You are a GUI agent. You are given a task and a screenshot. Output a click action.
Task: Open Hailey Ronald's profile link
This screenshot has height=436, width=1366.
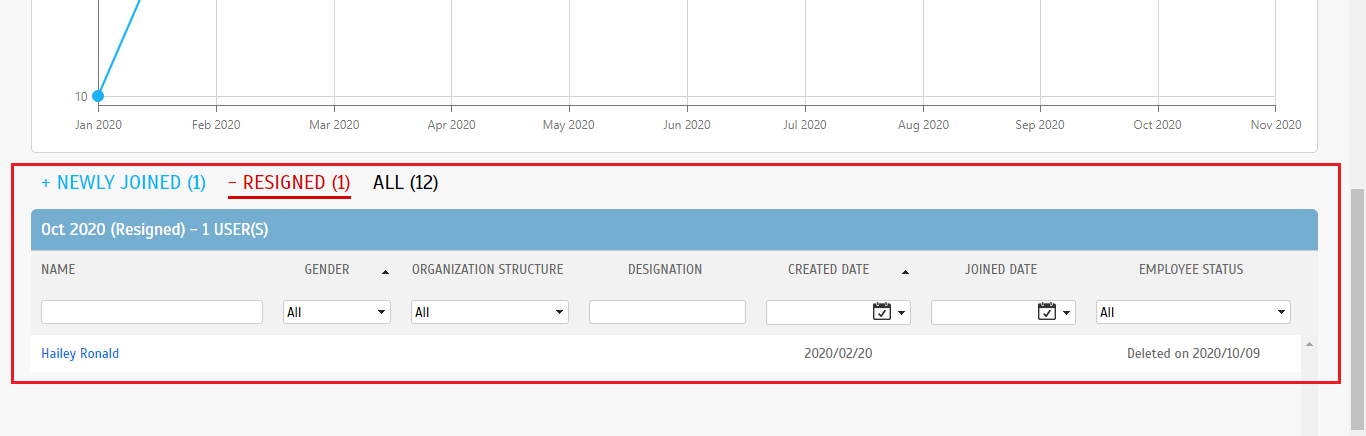[x=80, y=353]
